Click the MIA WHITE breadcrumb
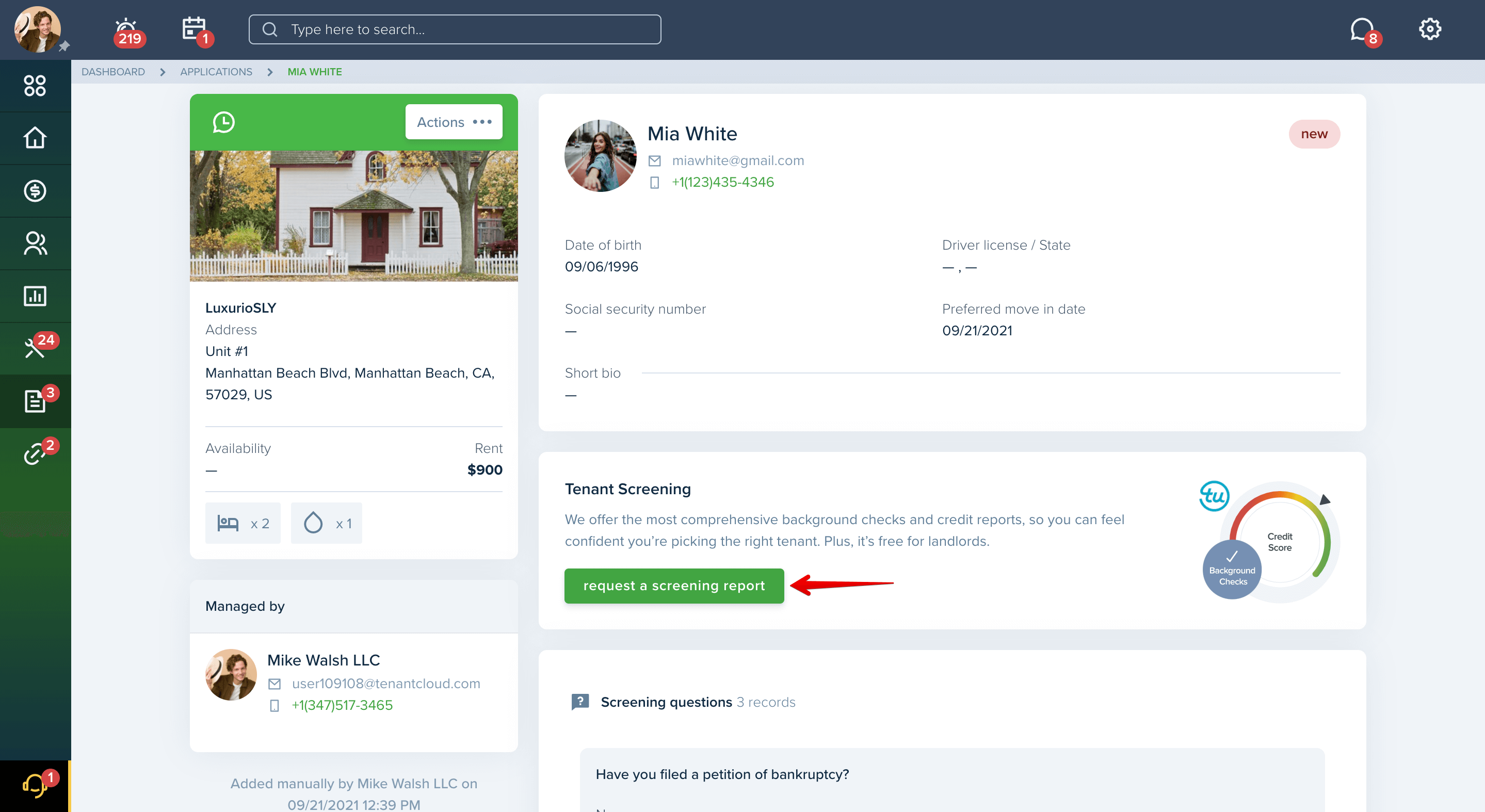 tap(315, 72)
